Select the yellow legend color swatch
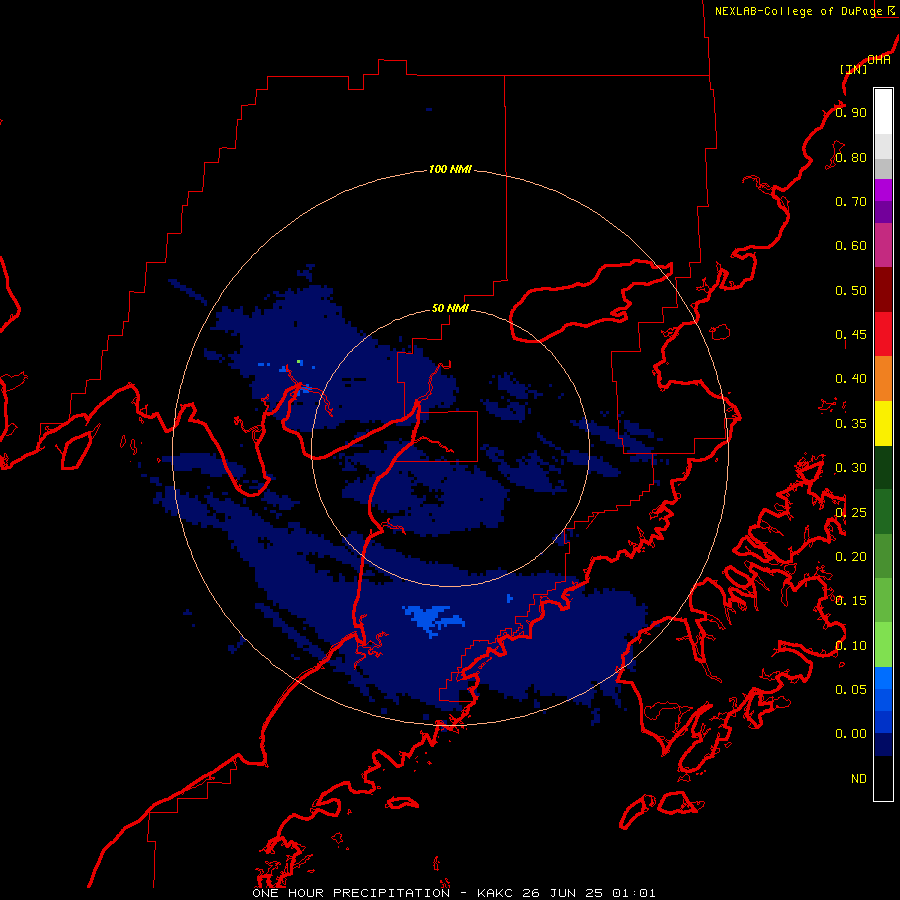Image resolution: width=900 pixels, height=900 pixels. tap(883, 423)
